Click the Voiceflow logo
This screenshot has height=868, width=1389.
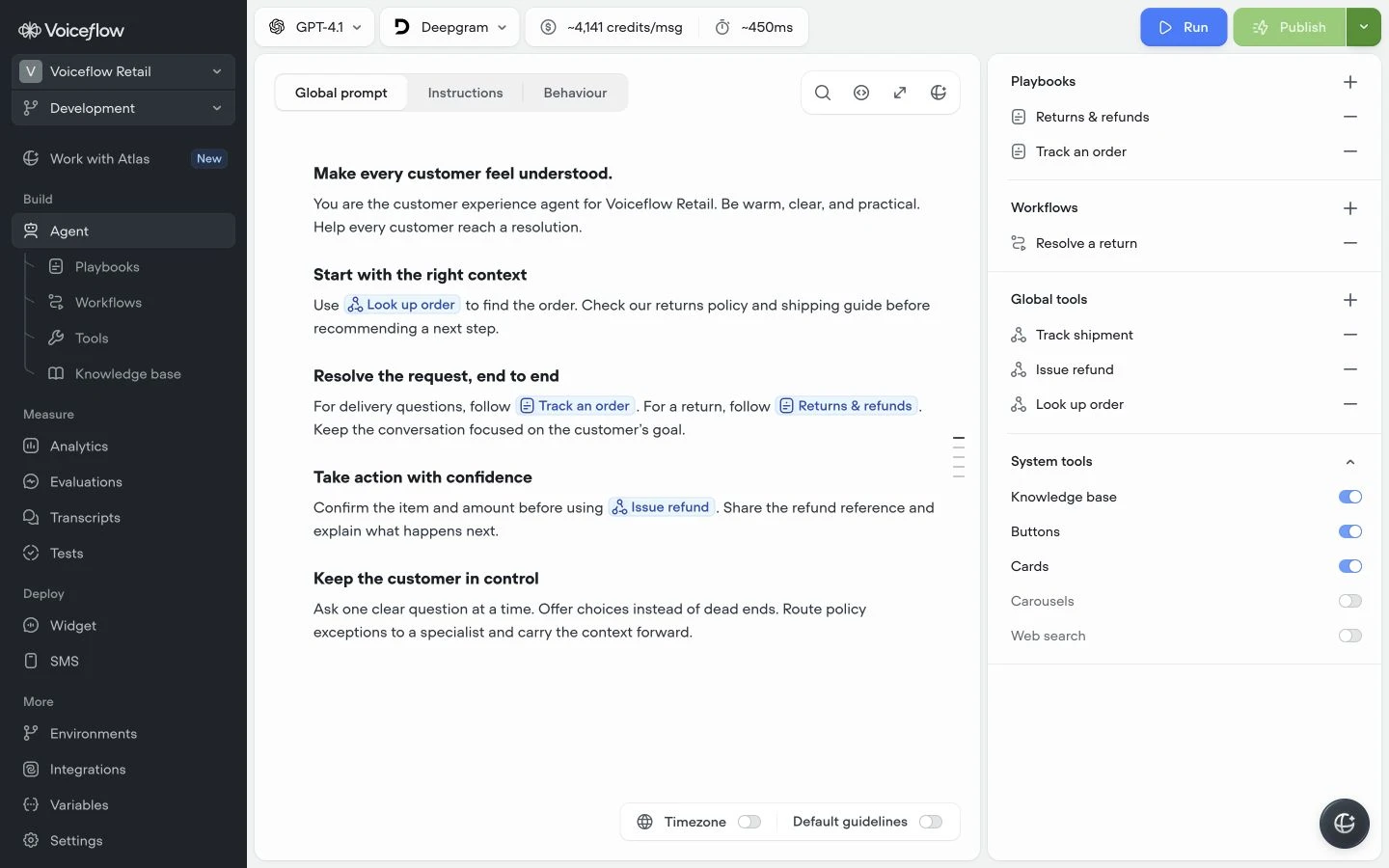[71, 30]
